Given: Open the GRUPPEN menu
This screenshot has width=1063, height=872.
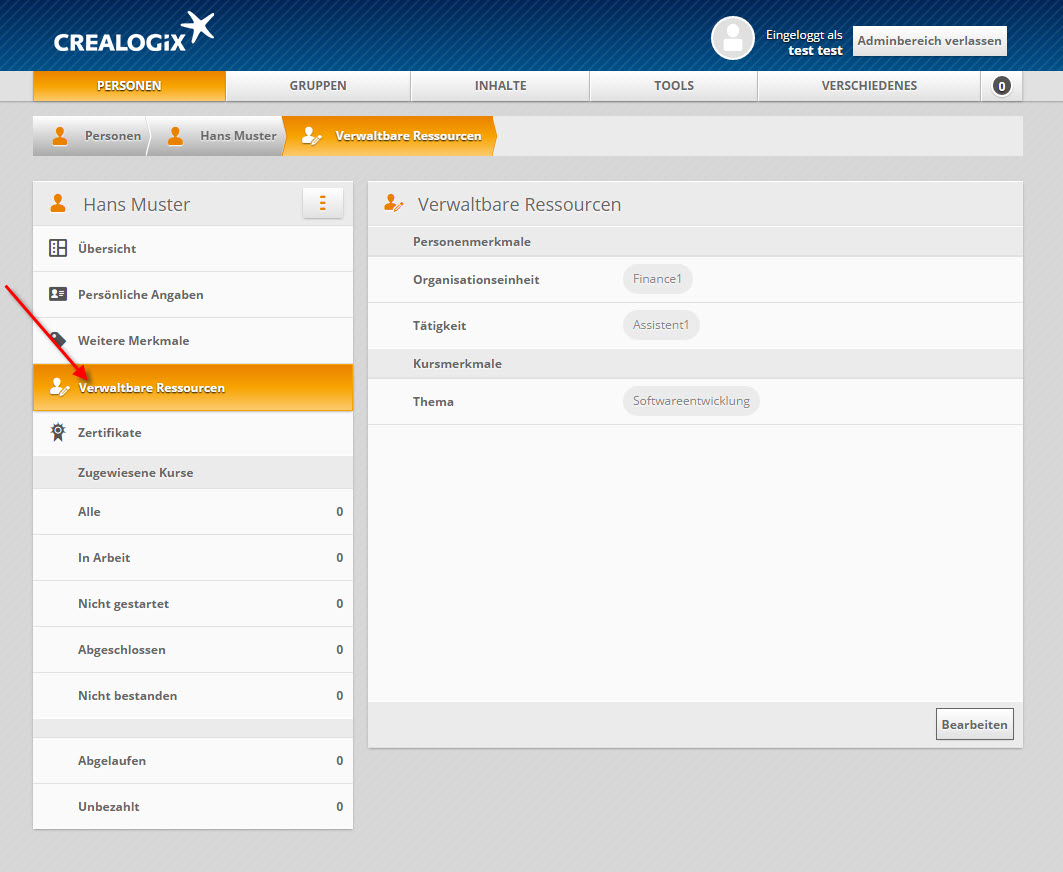Looking at the screenshot, I should click(318, 86).
